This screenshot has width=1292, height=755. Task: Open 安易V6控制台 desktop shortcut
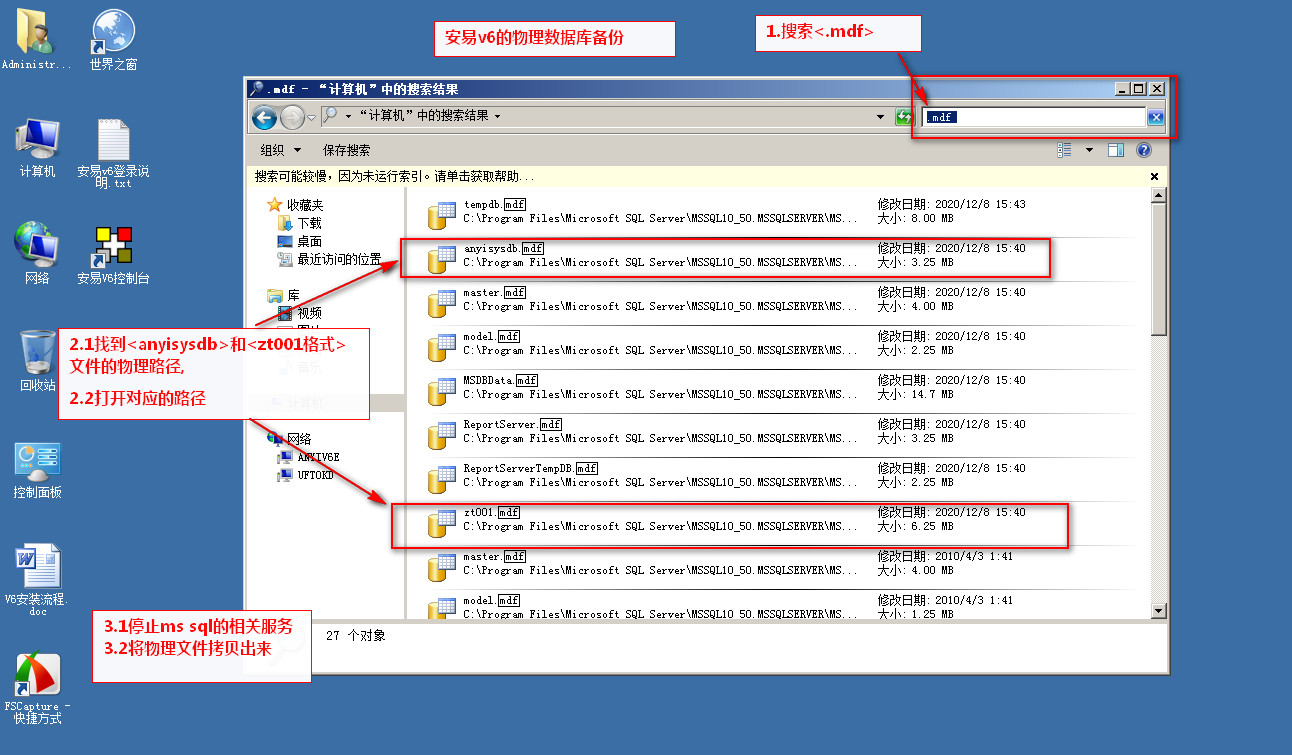113,255
